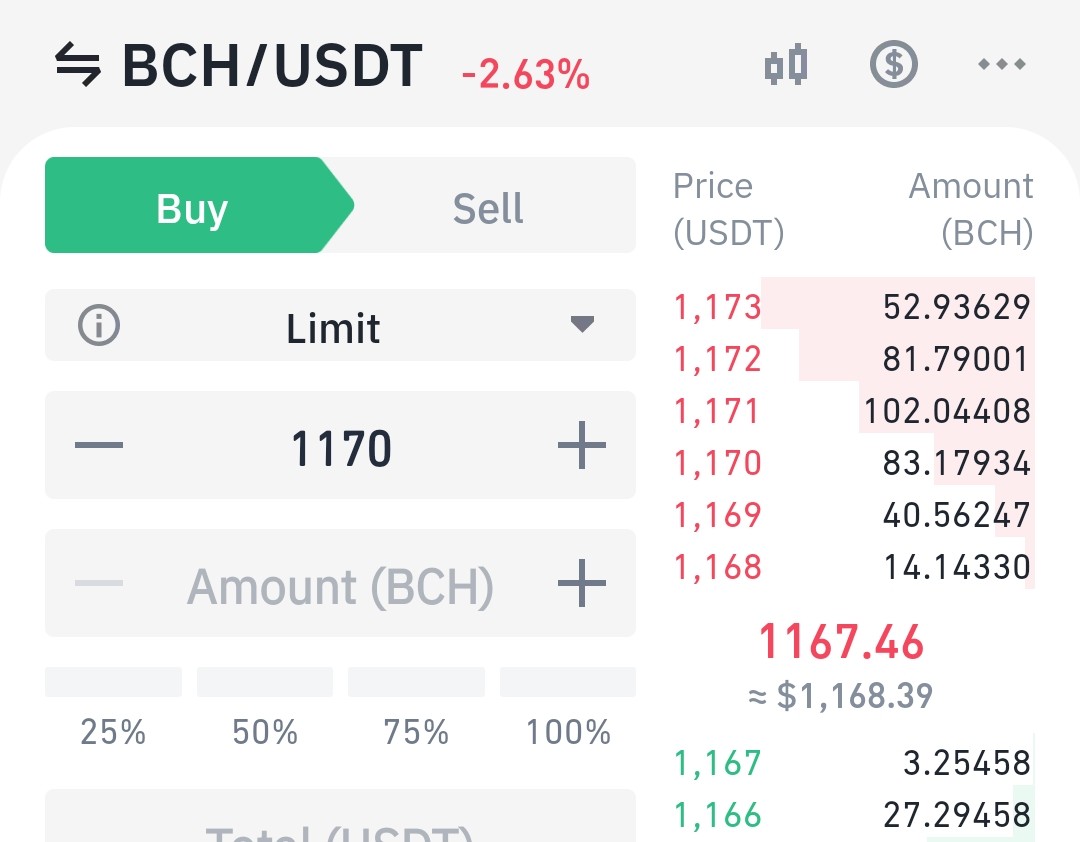Tap the swap trading pair arrows icon

[x=78, y=64]
